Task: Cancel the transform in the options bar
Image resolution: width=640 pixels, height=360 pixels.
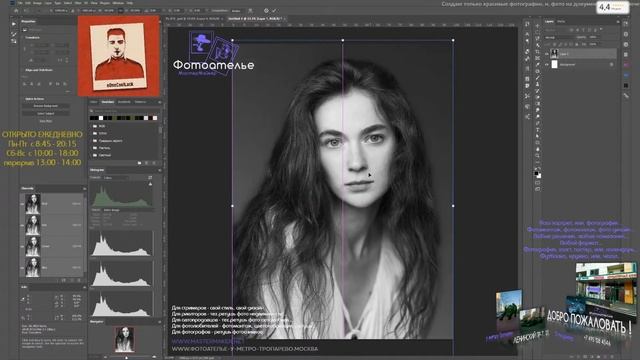Action: 266,11
